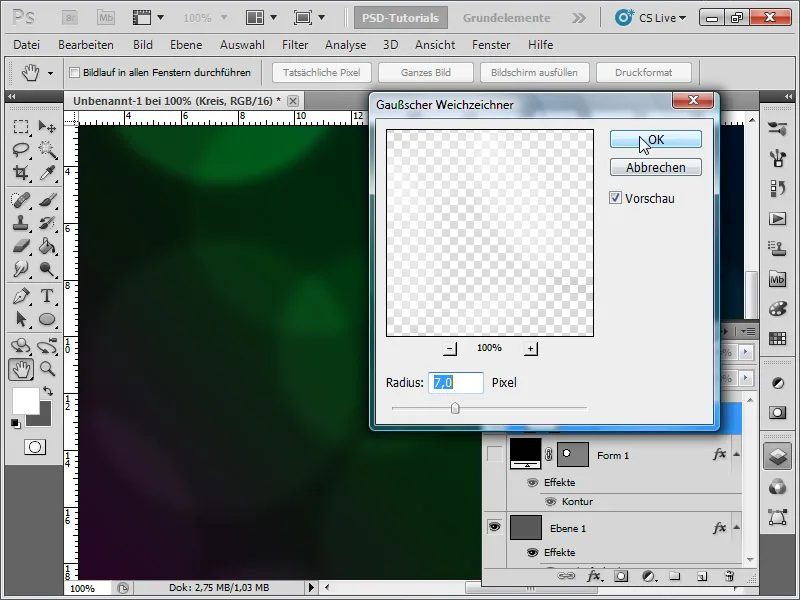Viewport: 800px width, 600px height.
Task: Reset default foreground and background colors
Action: tap(16, 423)
